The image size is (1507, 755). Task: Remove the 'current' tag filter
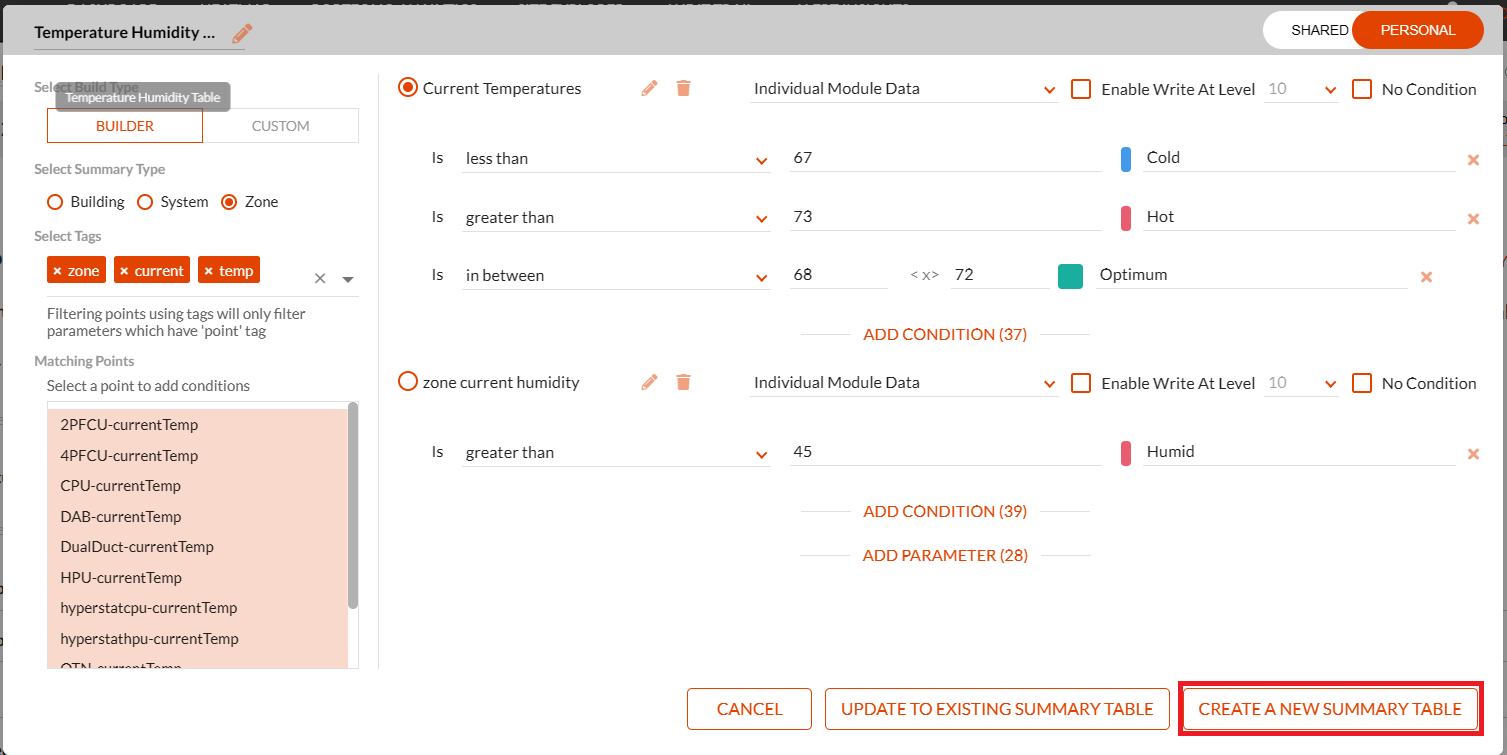(124, 271)
